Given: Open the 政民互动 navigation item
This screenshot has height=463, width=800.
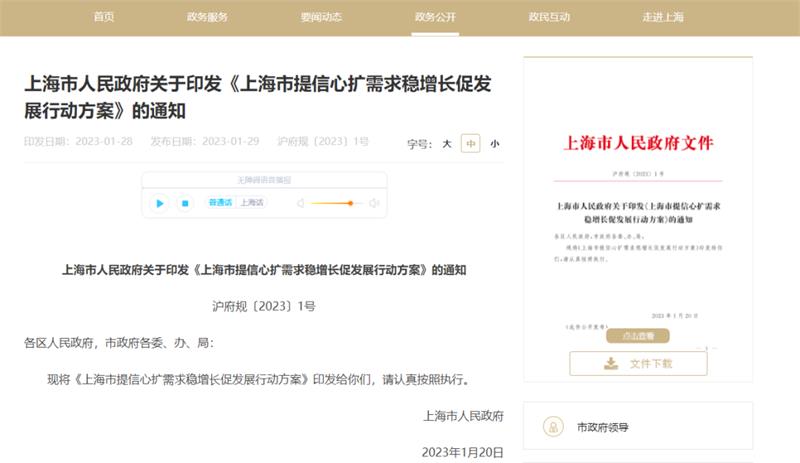Looking at the screenshot, I should 549,18.
